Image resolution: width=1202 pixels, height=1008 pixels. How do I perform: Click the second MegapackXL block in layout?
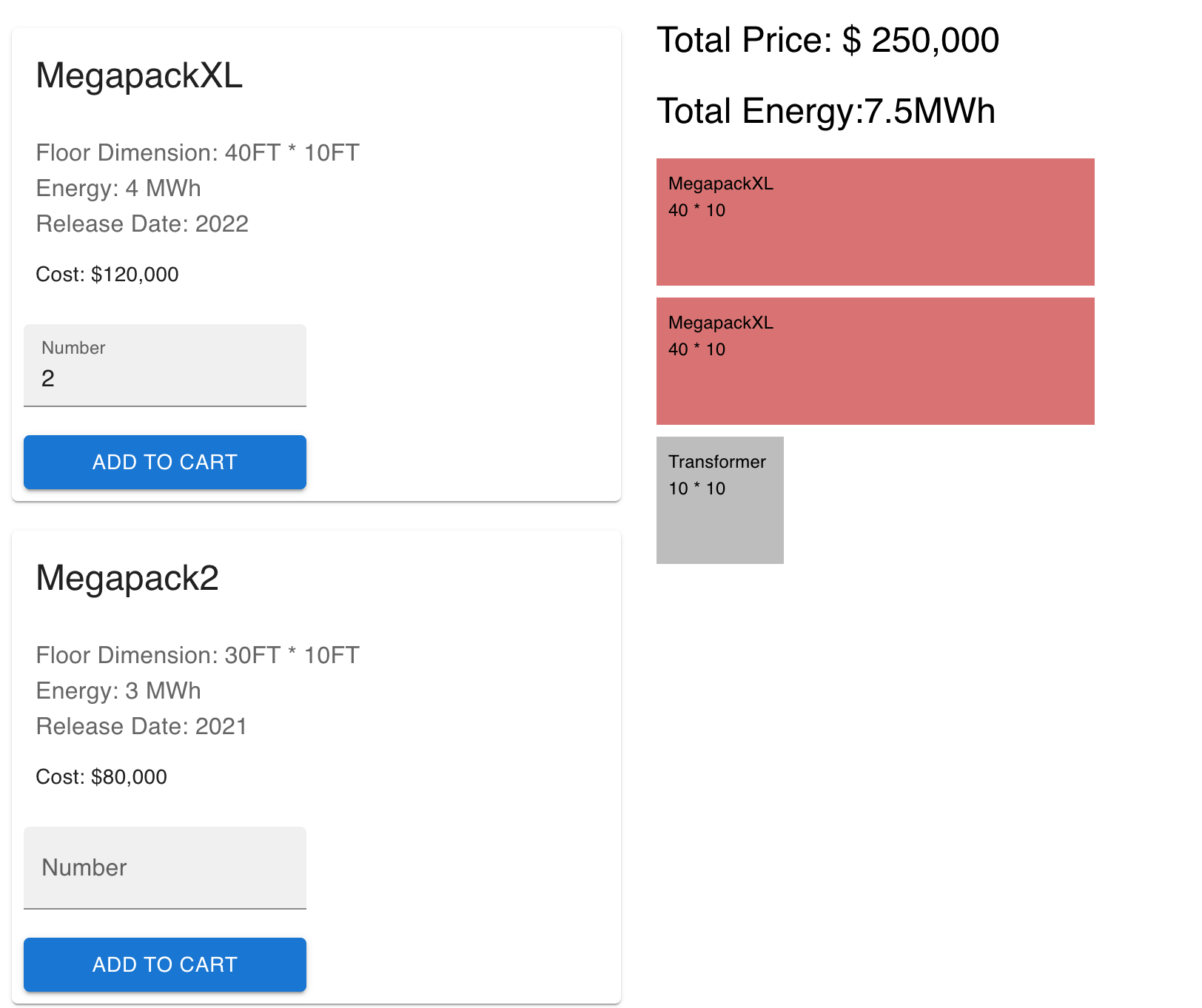875,360
